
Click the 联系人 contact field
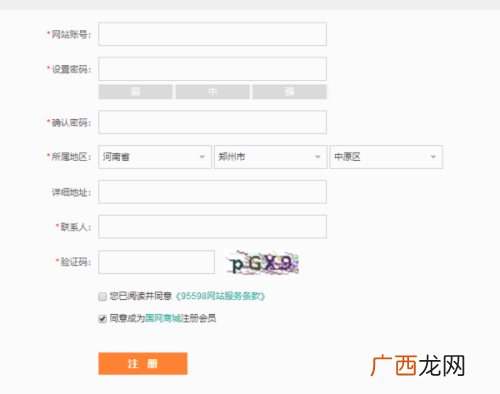tap(212, 227)
